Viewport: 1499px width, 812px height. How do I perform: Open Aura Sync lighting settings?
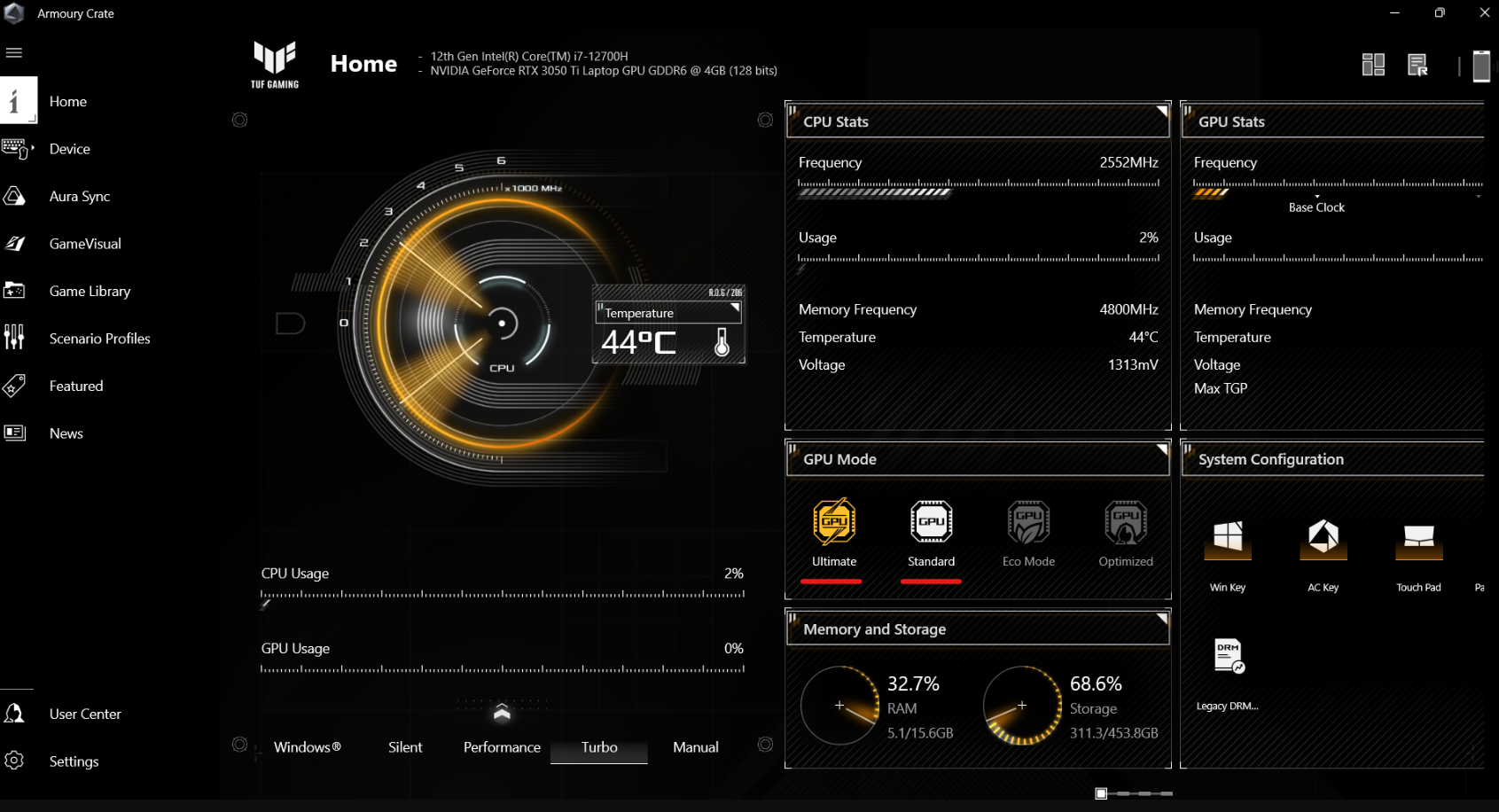coord(80,196)
